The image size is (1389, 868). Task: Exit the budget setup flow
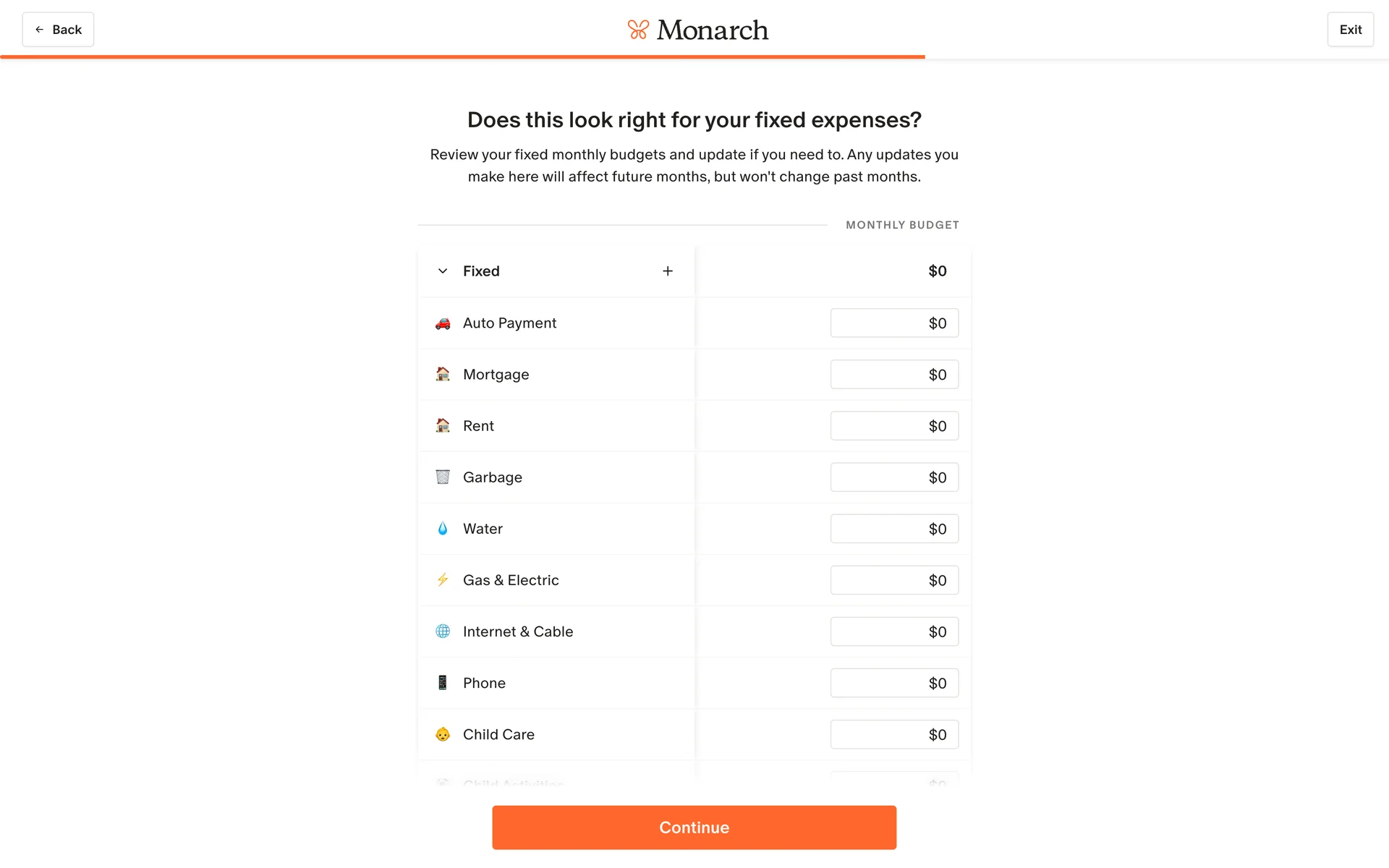pyautogui.click(x=1350, y=30)
